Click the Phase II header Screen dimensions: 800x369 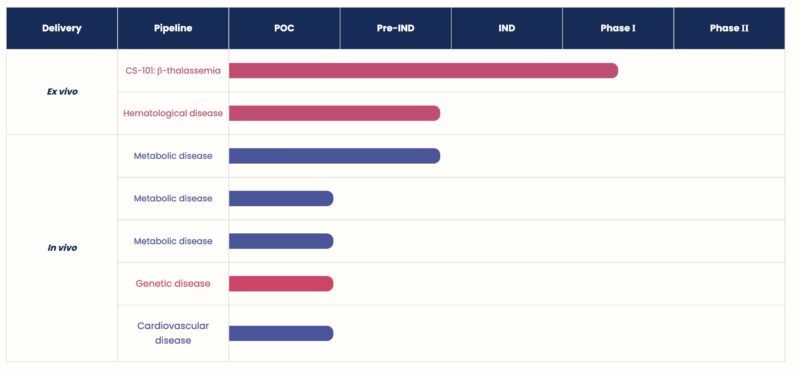coord(729,29)
